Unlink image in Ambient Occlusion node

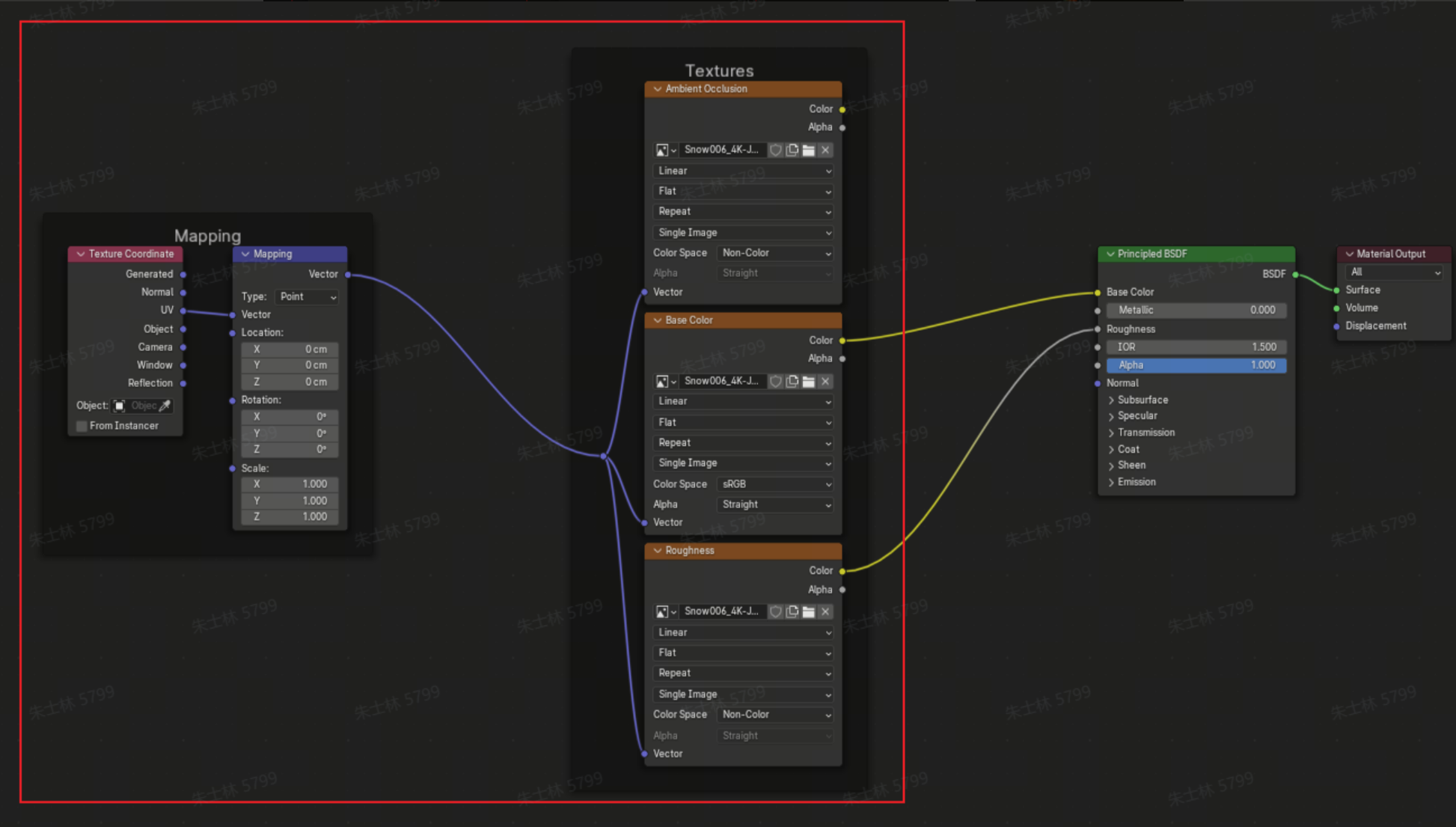pyautogui.click(x=825, y=150)
